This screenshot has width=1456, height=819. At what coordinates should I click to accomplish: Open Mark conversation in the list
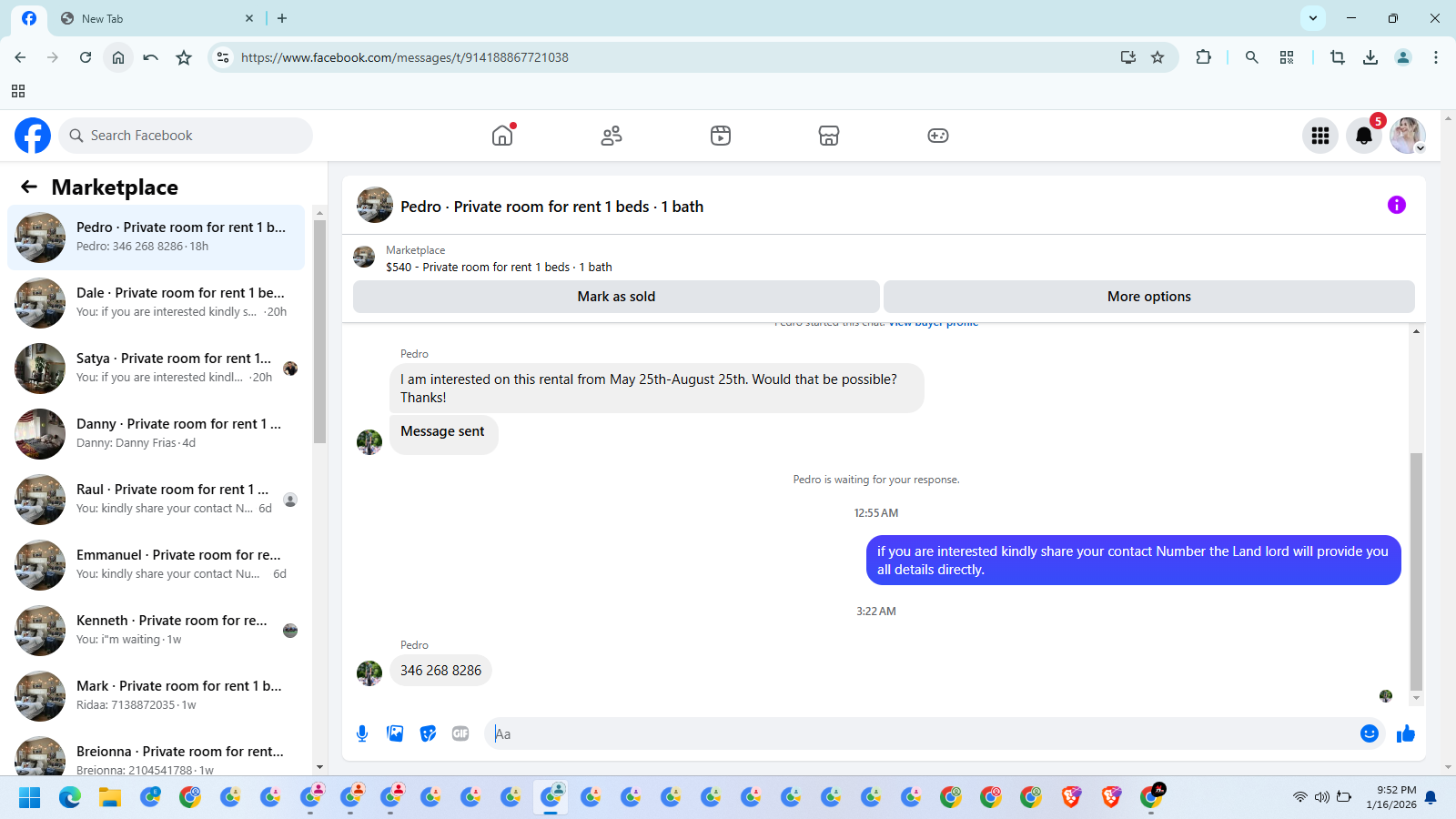(157, 696)
